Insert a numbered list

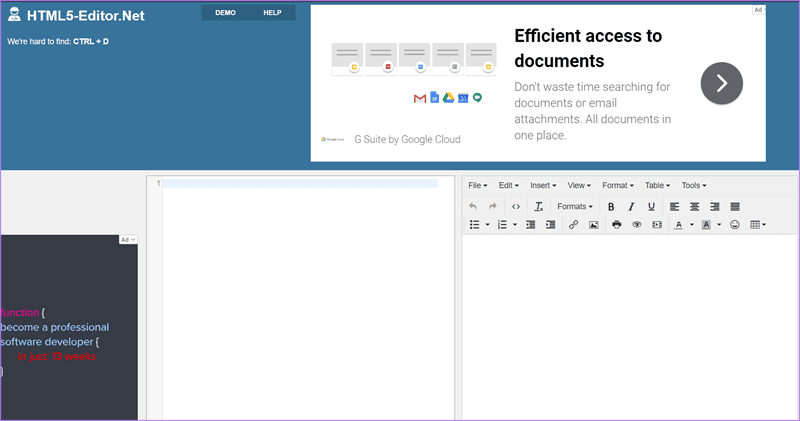click(x=502, y=225)
